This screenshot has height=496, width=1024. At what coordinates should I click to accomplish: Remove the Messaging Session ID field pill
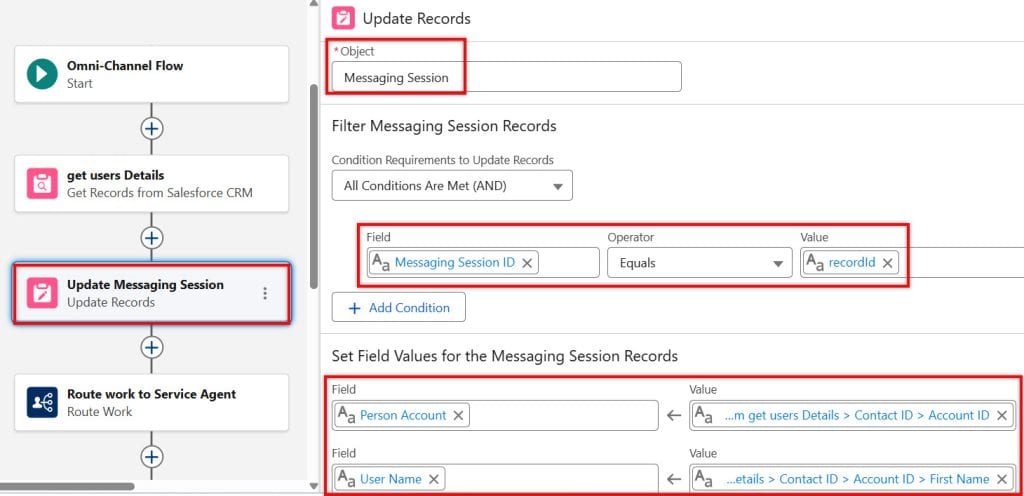(527, 263)
